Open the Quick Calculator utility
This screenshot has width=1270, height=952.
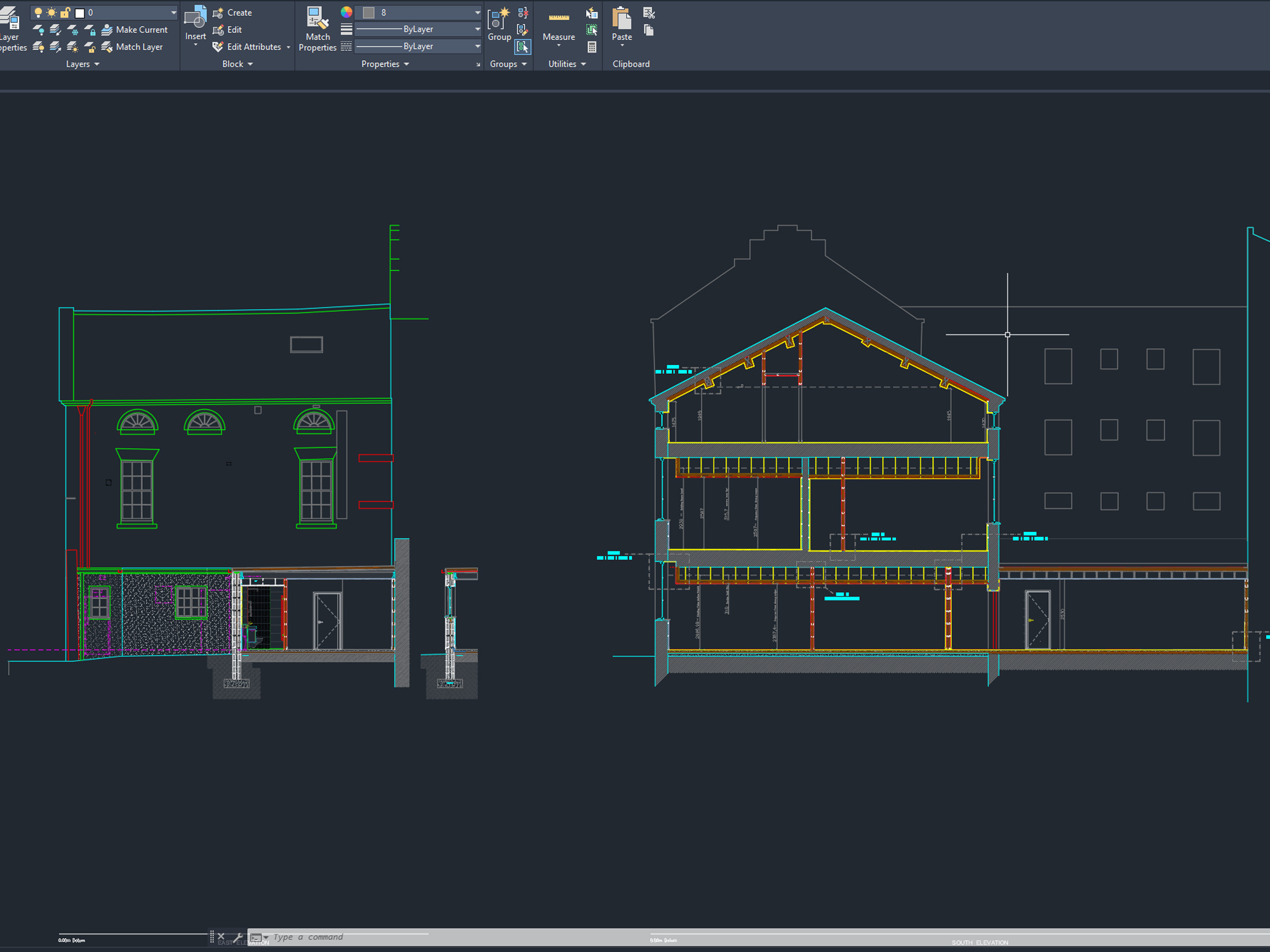[591, 46]
